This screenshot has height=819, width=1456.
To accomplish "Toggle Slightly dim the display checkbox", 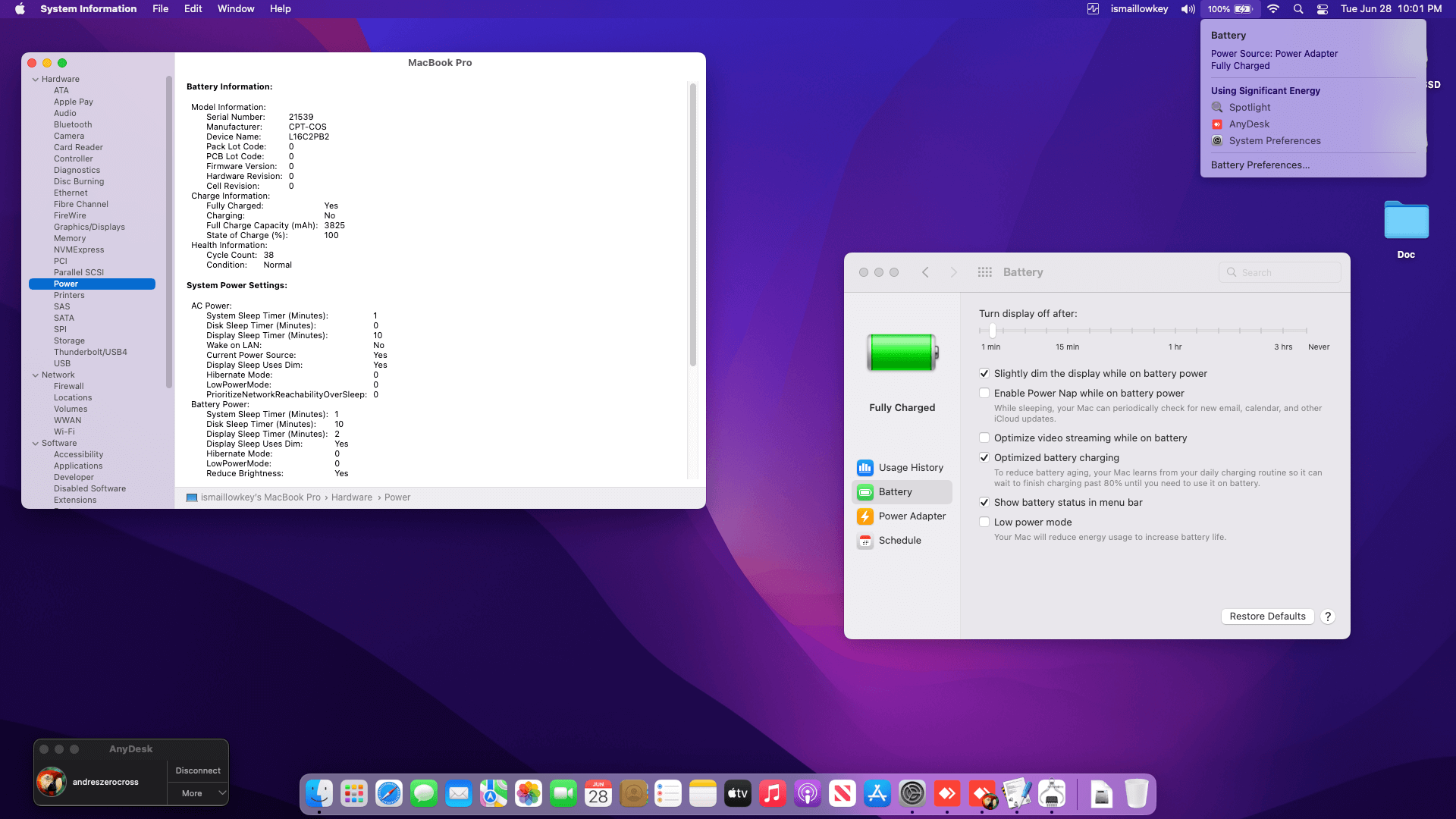I will (x=984, y=374).
